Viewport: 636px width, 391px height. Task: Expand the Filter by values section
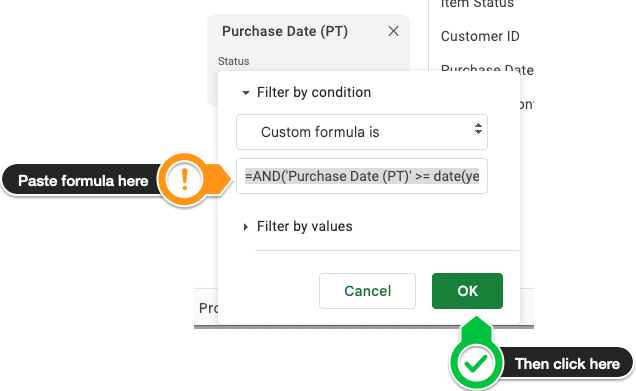(245, 227)
